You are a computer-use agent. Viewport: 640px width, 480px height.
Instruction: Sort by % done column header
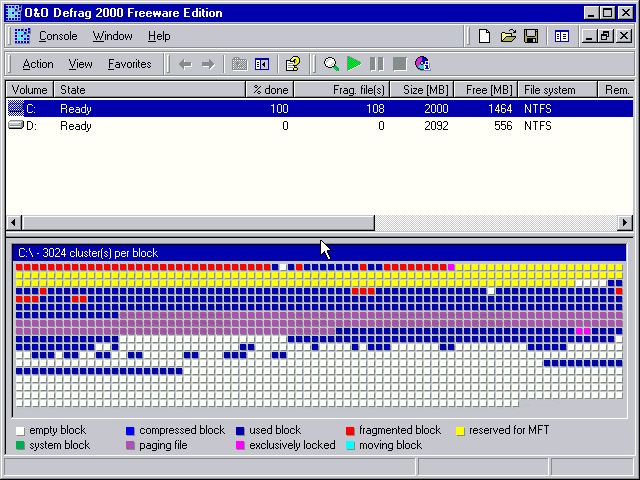click(270, 90)
